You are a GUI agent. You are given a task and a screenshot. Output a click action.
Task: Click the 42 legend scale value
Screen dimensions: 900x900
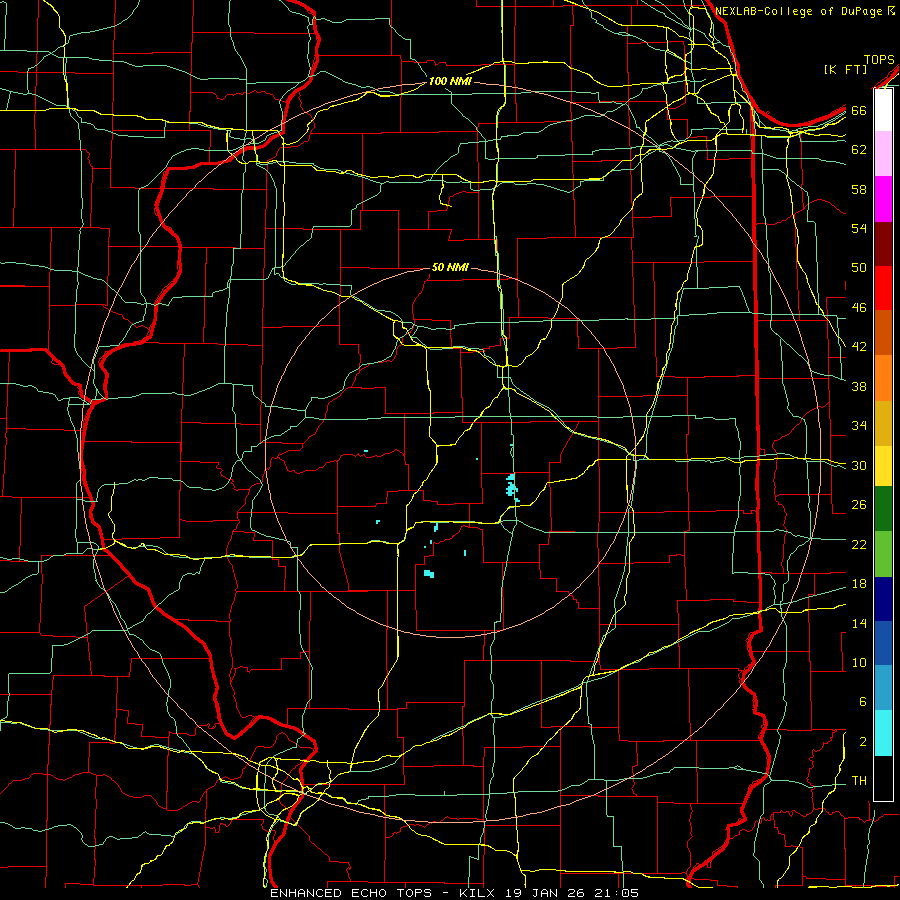click(x=859, y=347)
